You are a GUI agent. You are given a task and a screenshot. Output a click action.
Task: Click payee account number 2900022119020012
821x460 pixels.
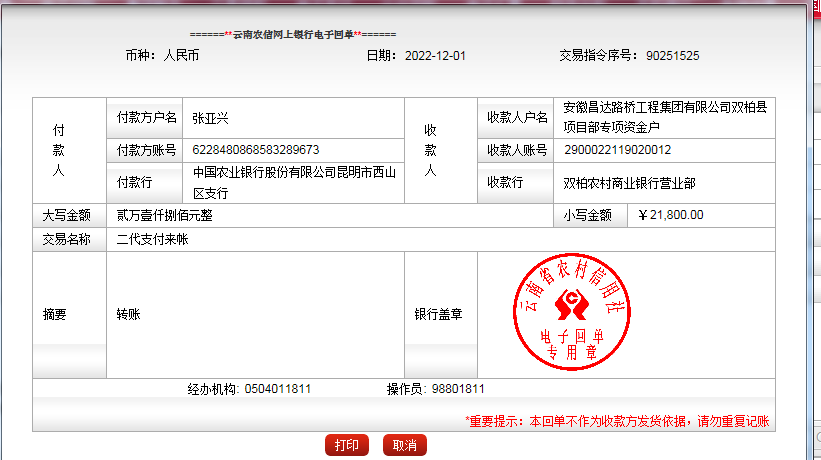pyautogui.click(x=618, y=150)
